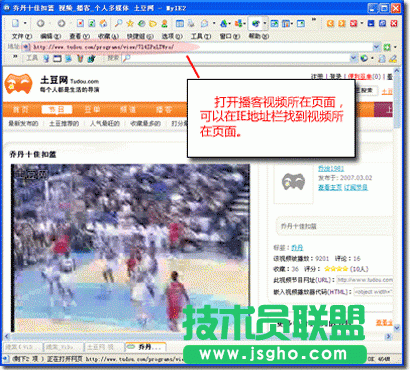Click the blue window layout icon
The width and height of the screenshot is (410, 370).
pyautogui.click(x=180, y=23)
